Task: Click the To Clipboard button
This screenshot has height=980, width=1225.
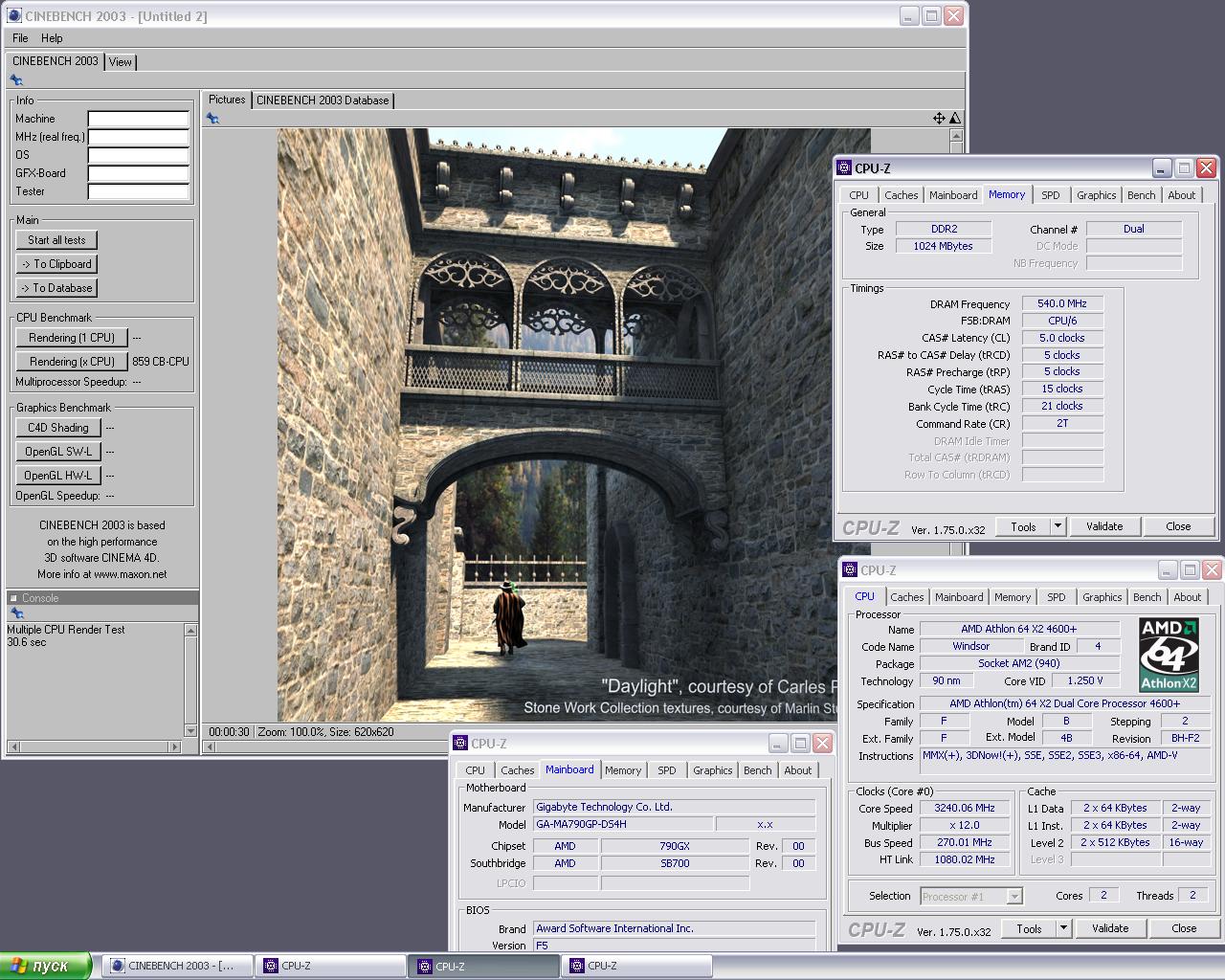Action: pos(56,264)
